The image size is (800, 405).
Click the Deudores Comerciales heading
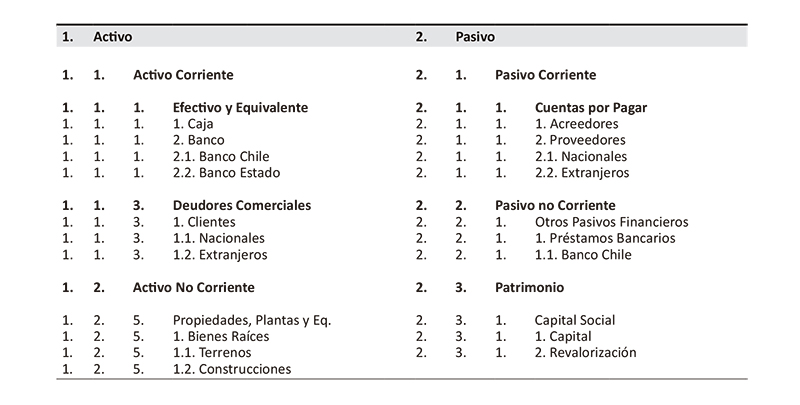pyautogui.click(x=241, y=205)
